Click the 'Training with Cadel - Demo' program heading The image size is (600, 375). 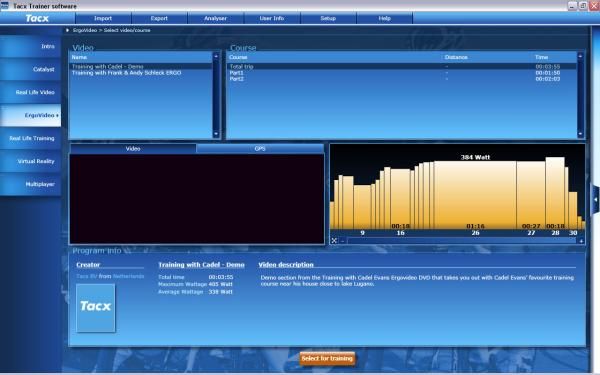201,264
